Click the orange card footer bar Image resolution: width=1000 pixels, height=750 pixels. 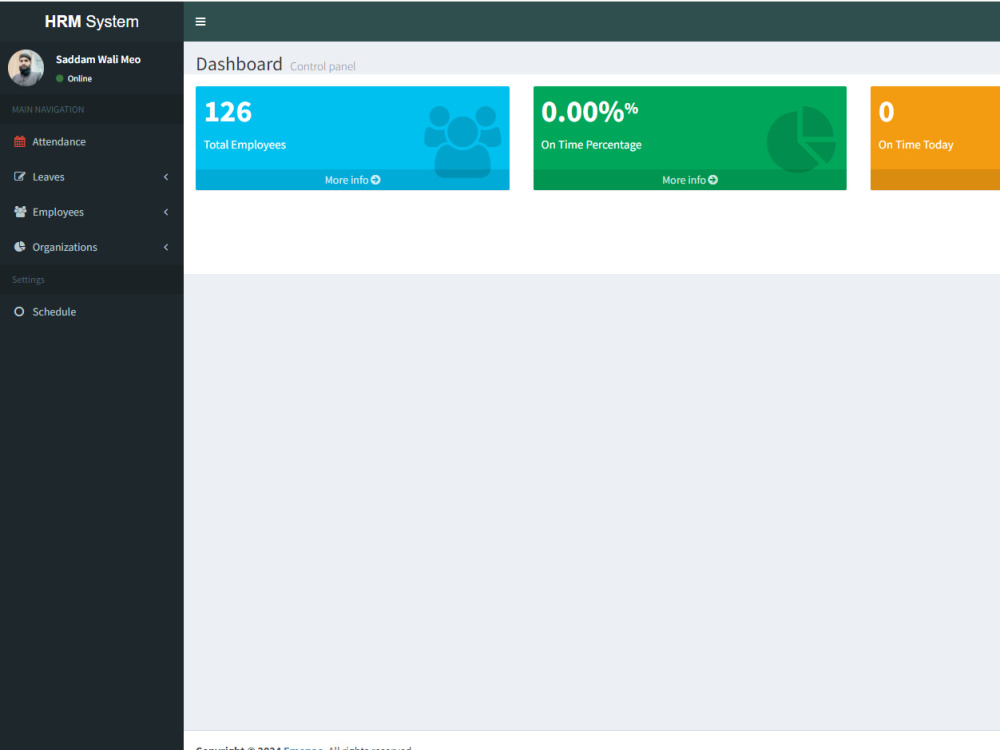tap(935, 180)
